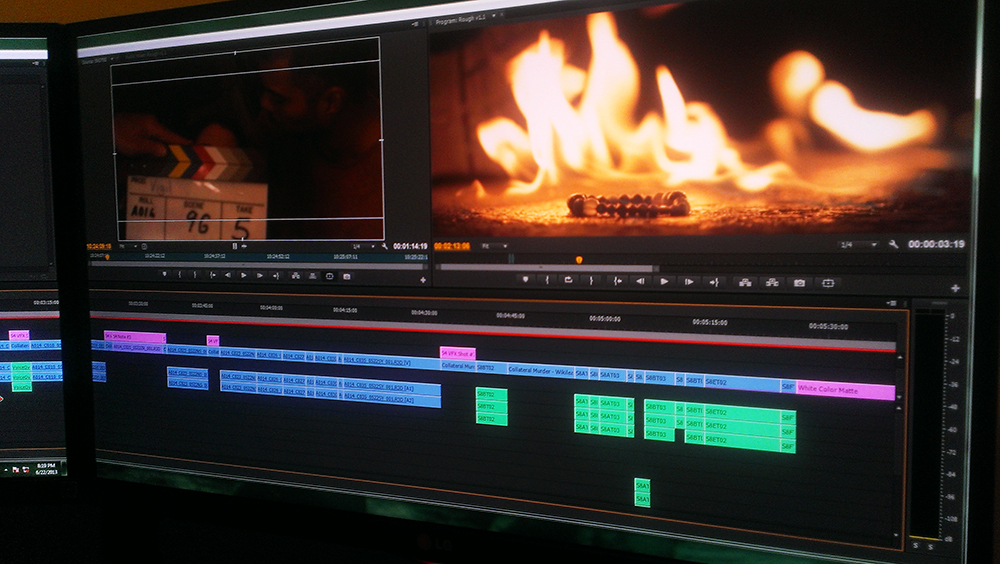Play the Program monitor sequence
Screen dimensions: 1000x564
pyautogui.click(x=664, y=281)
